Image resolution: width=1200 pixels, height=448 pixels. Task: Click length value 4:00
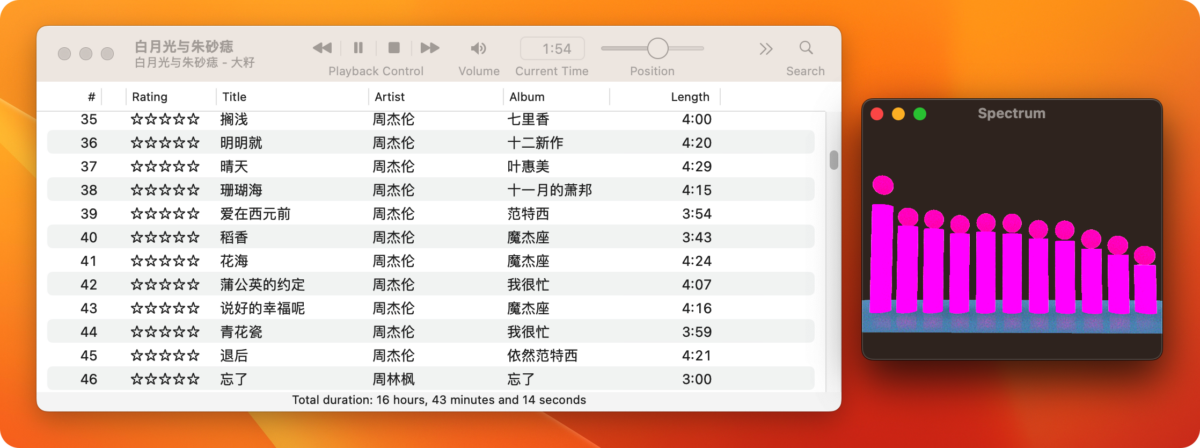click(x=696, y=119)
